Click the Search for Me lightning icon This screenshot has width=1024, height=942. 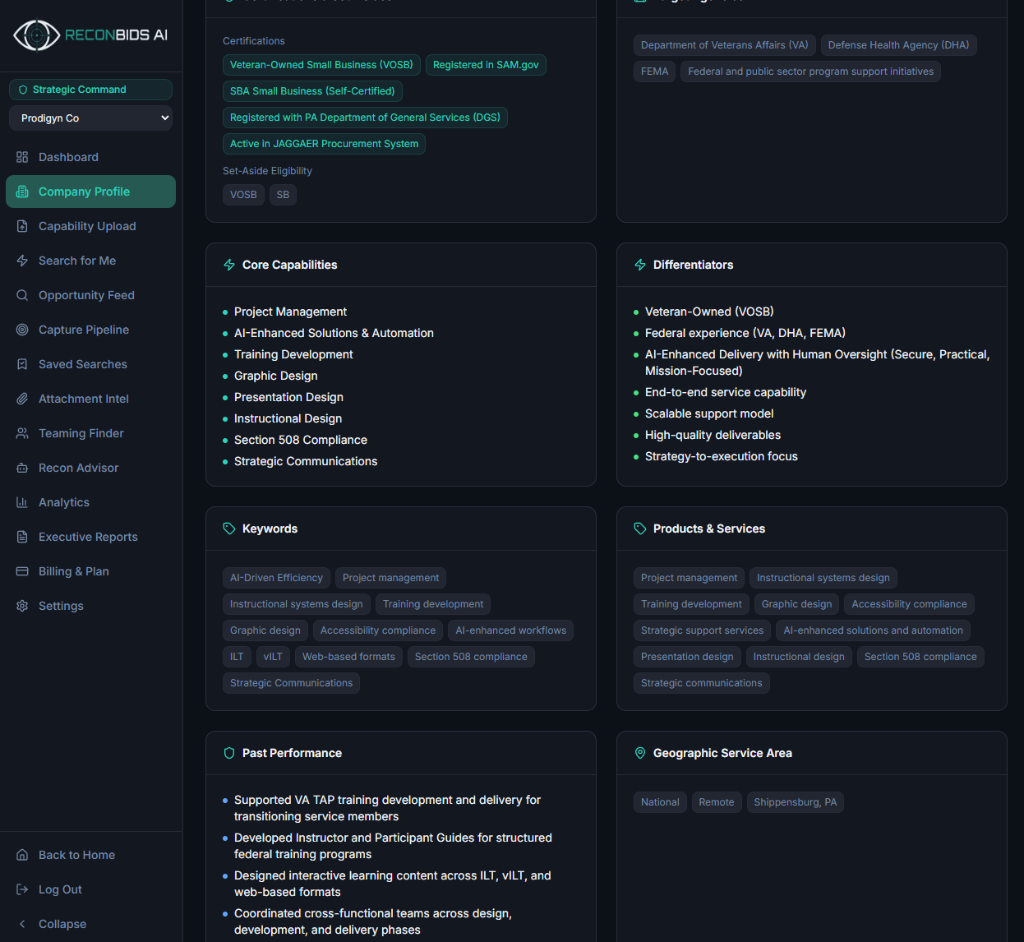22,261
